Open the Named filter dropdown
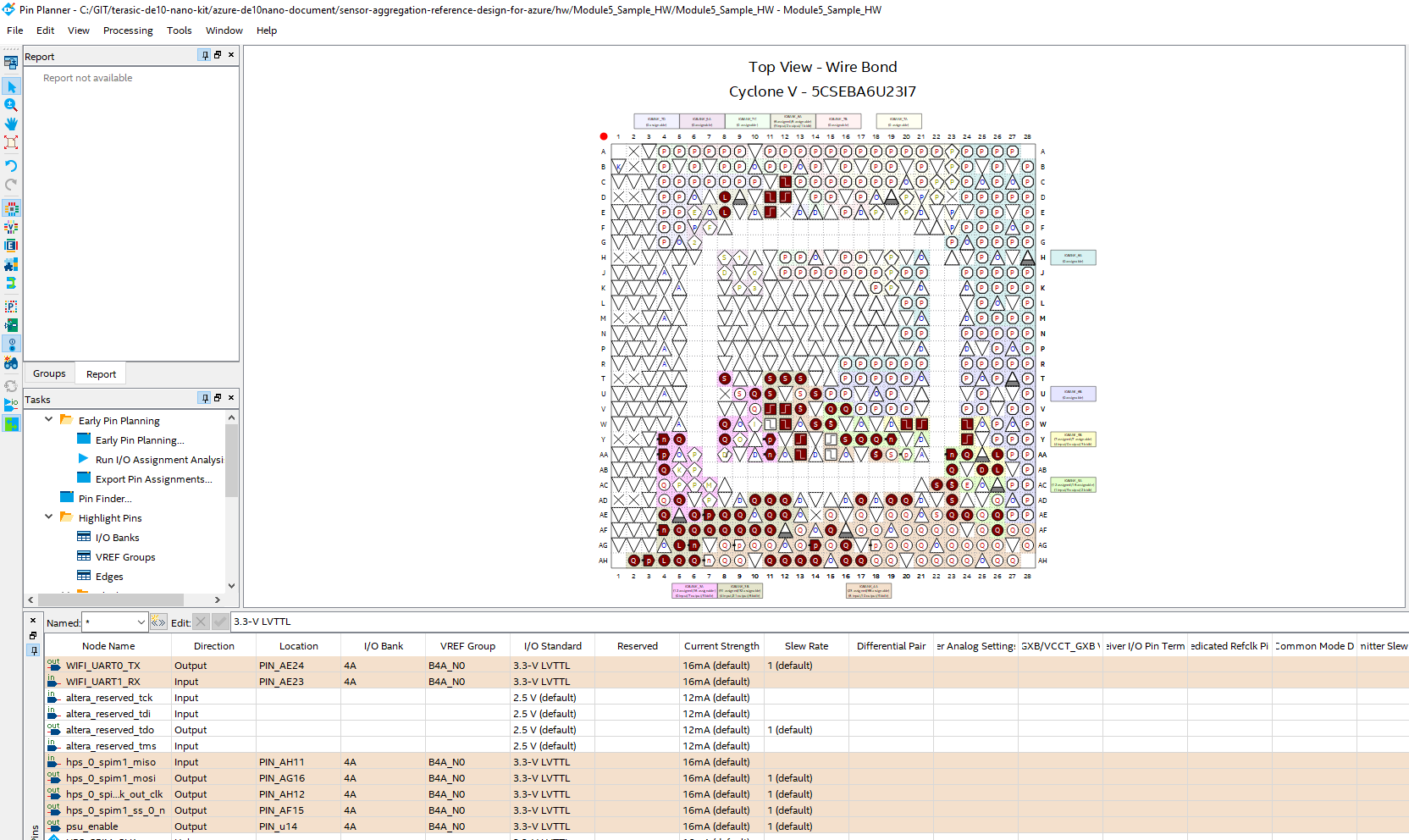 141,622
